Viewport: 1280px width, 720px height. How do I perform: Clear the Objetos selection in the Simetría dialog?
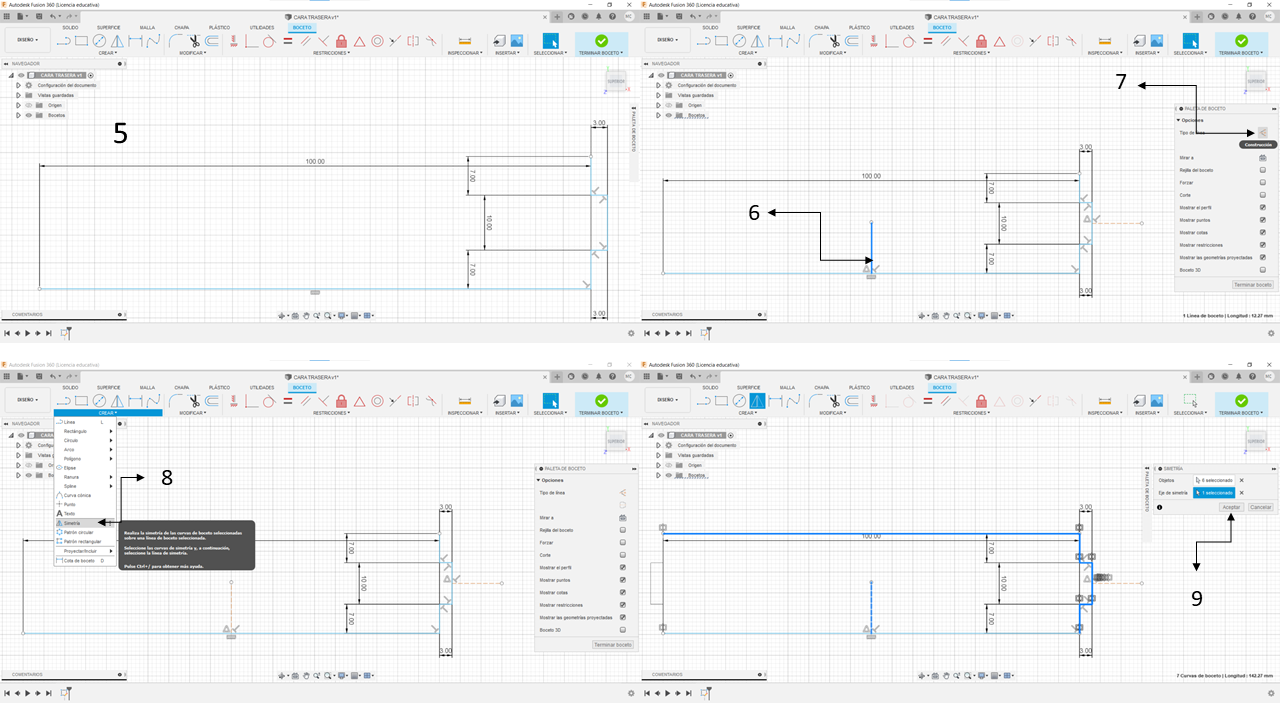pos(1241,480)
